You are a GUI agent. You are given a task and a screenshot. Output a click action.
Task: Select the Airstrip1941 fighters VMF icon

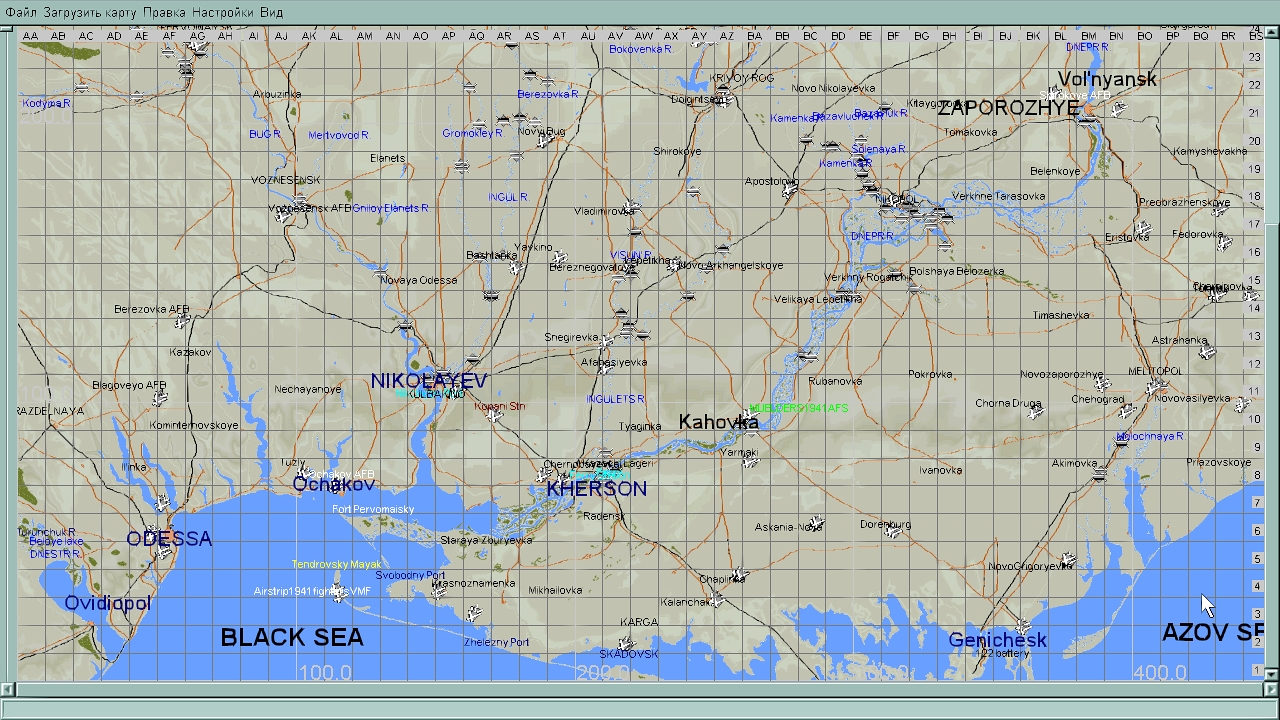[x=338, y=594]
